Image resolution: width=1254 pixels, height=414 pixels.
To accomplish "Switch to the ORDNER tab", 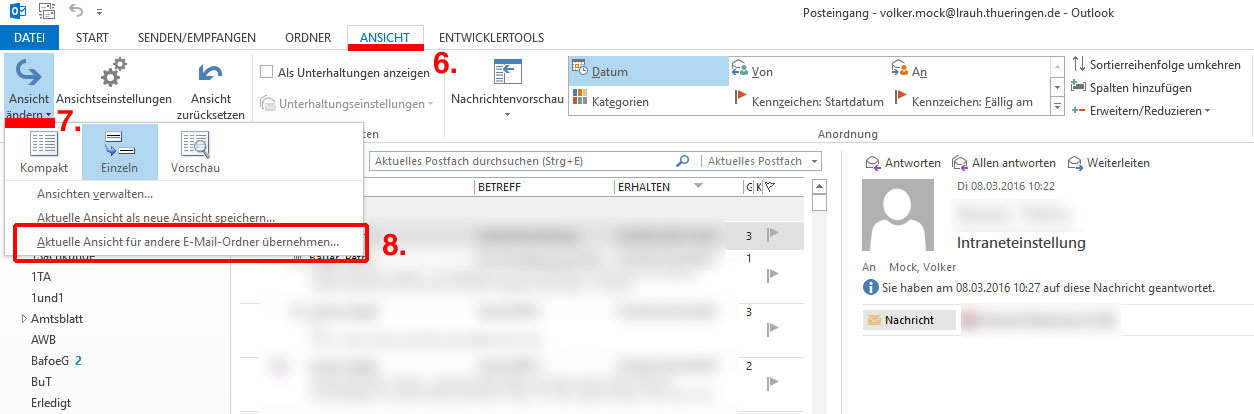I will tap(307, 38).
